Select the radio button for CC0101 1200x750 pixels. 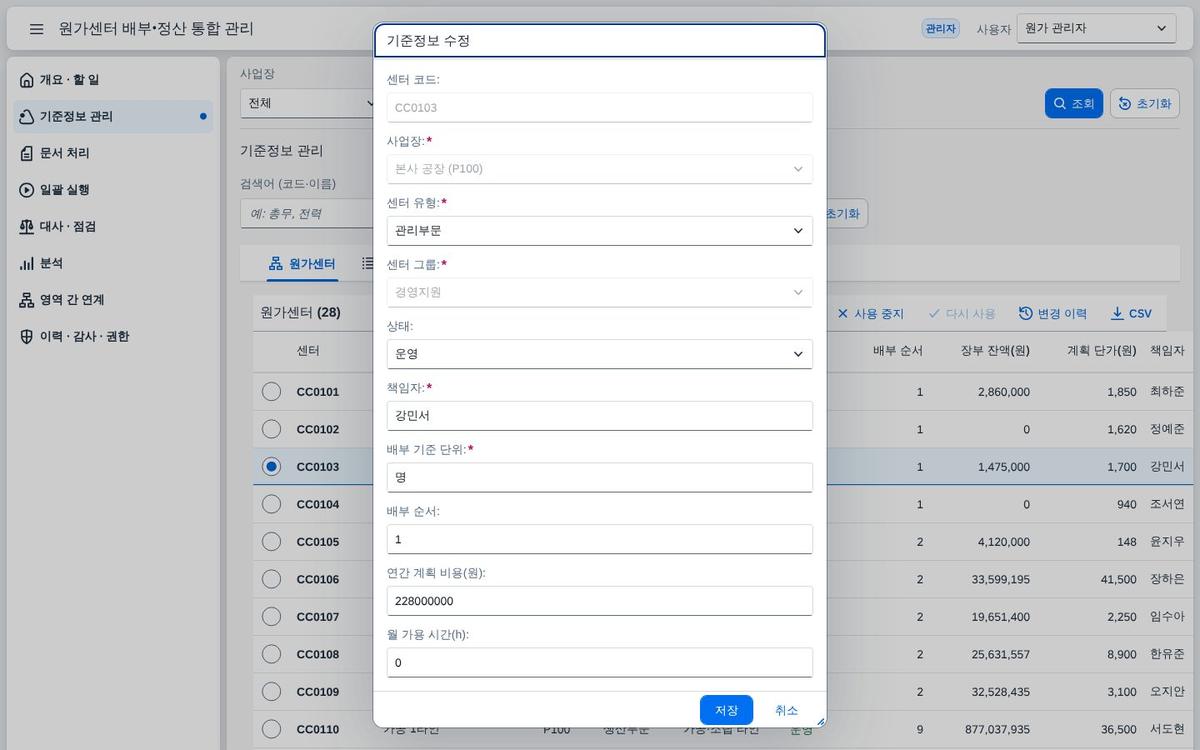click(x=271, y=391)
